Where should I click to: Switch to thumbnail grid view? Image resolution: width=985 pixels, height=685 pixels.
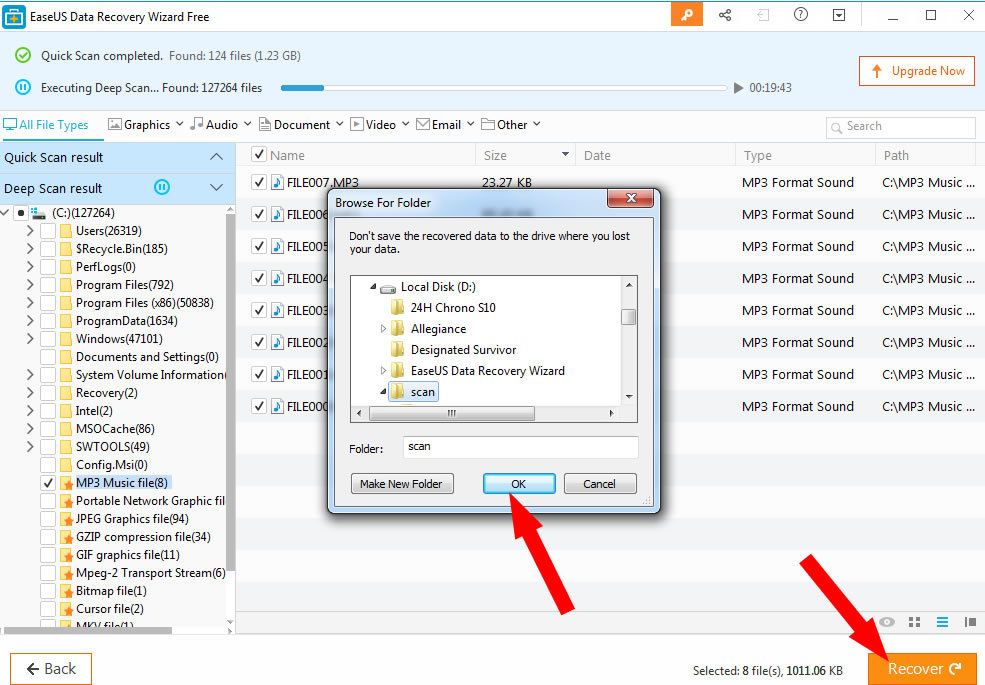915,622
